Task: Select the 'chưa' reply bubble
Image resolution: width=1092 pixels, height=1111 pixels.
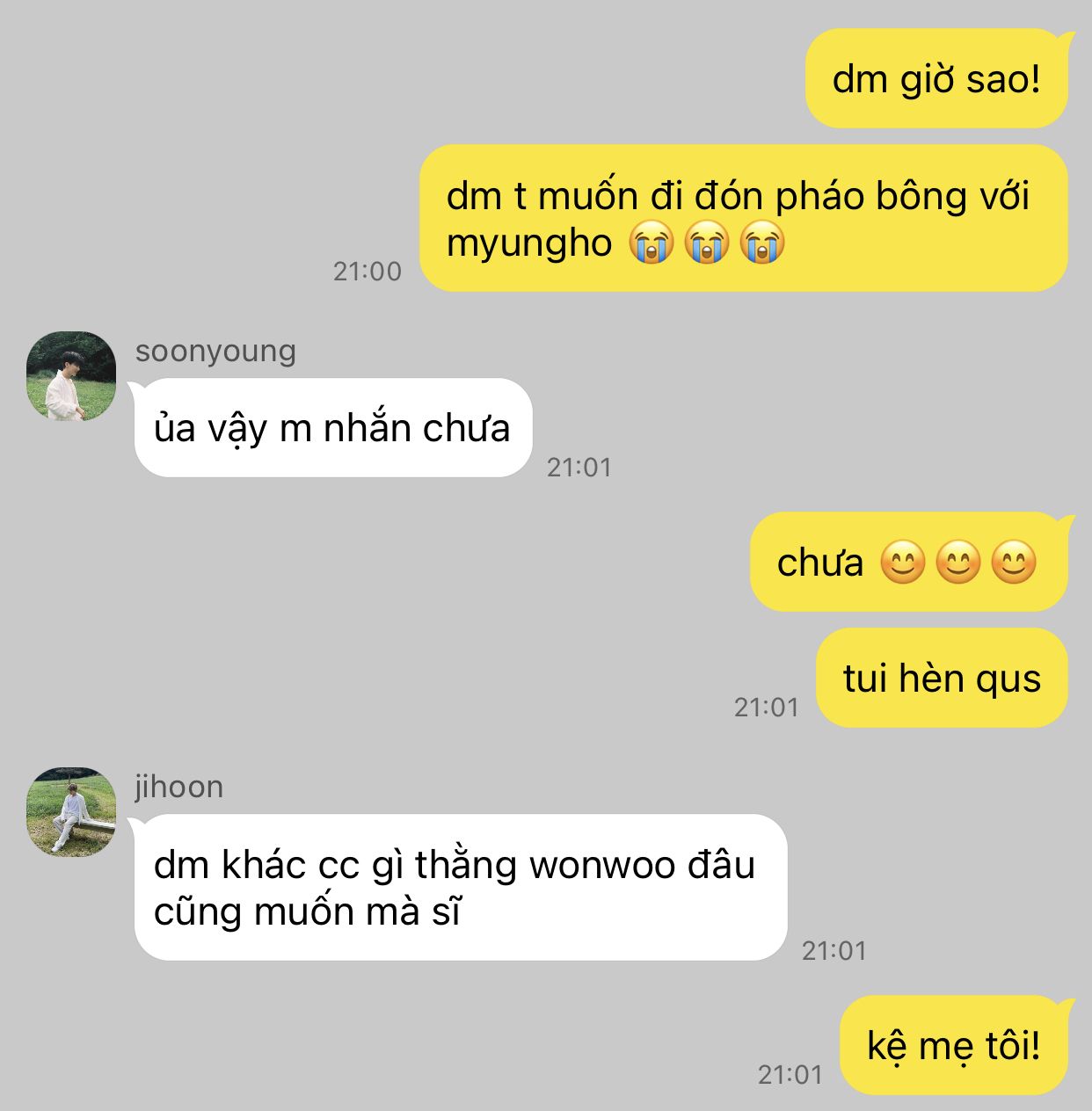Action: 910,562
